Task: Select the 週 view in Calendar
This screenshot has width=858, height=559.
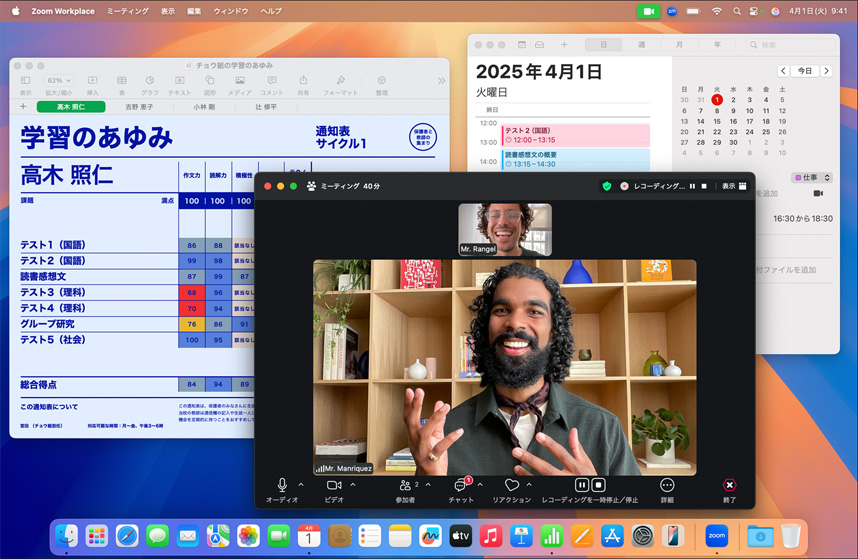Action: pos(641,45)
